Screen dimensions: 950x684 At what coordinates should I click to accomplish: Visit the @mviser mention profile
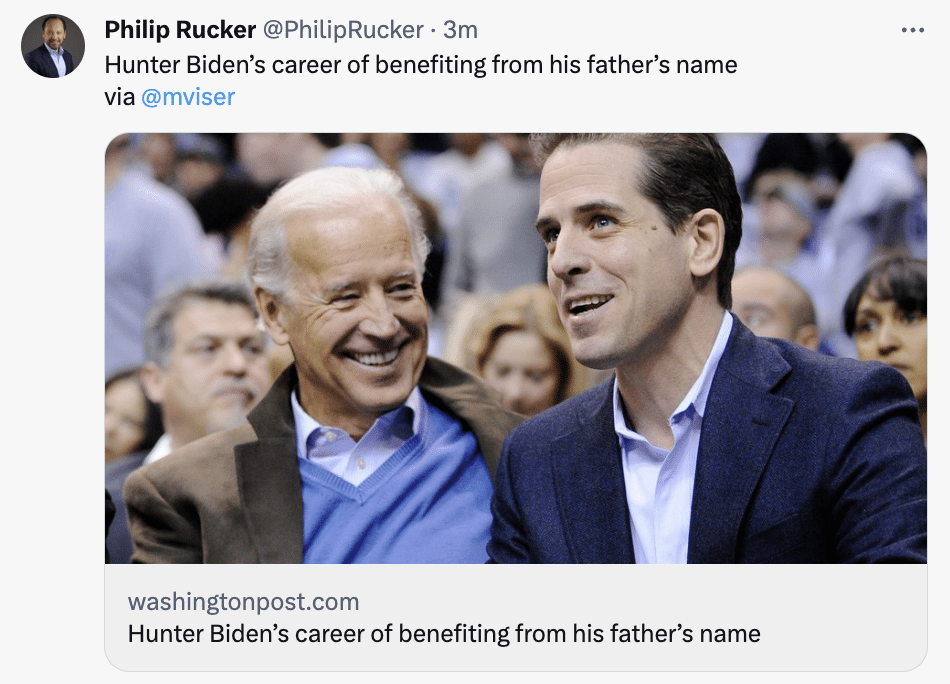point(188,97)
